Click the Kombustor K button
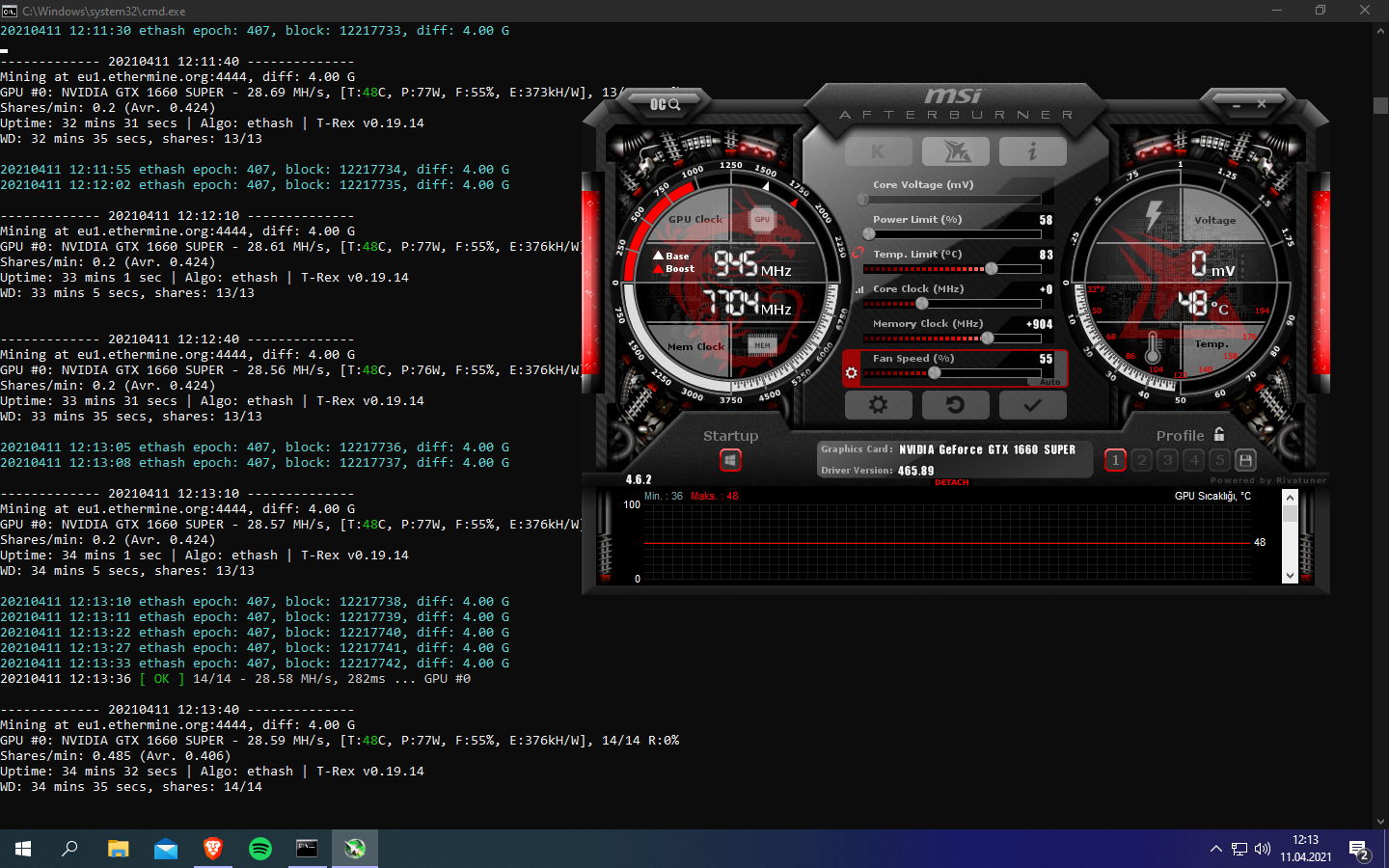 878,151
